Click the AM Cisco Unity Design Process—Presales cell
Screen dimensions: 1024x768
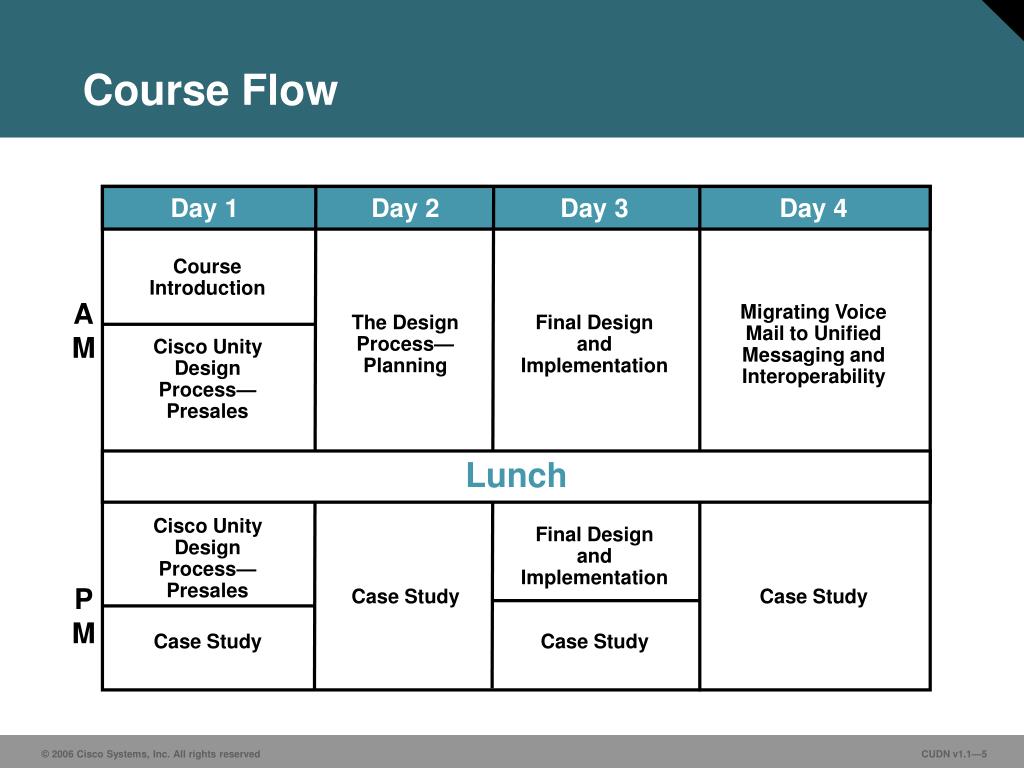click(208, 387)
